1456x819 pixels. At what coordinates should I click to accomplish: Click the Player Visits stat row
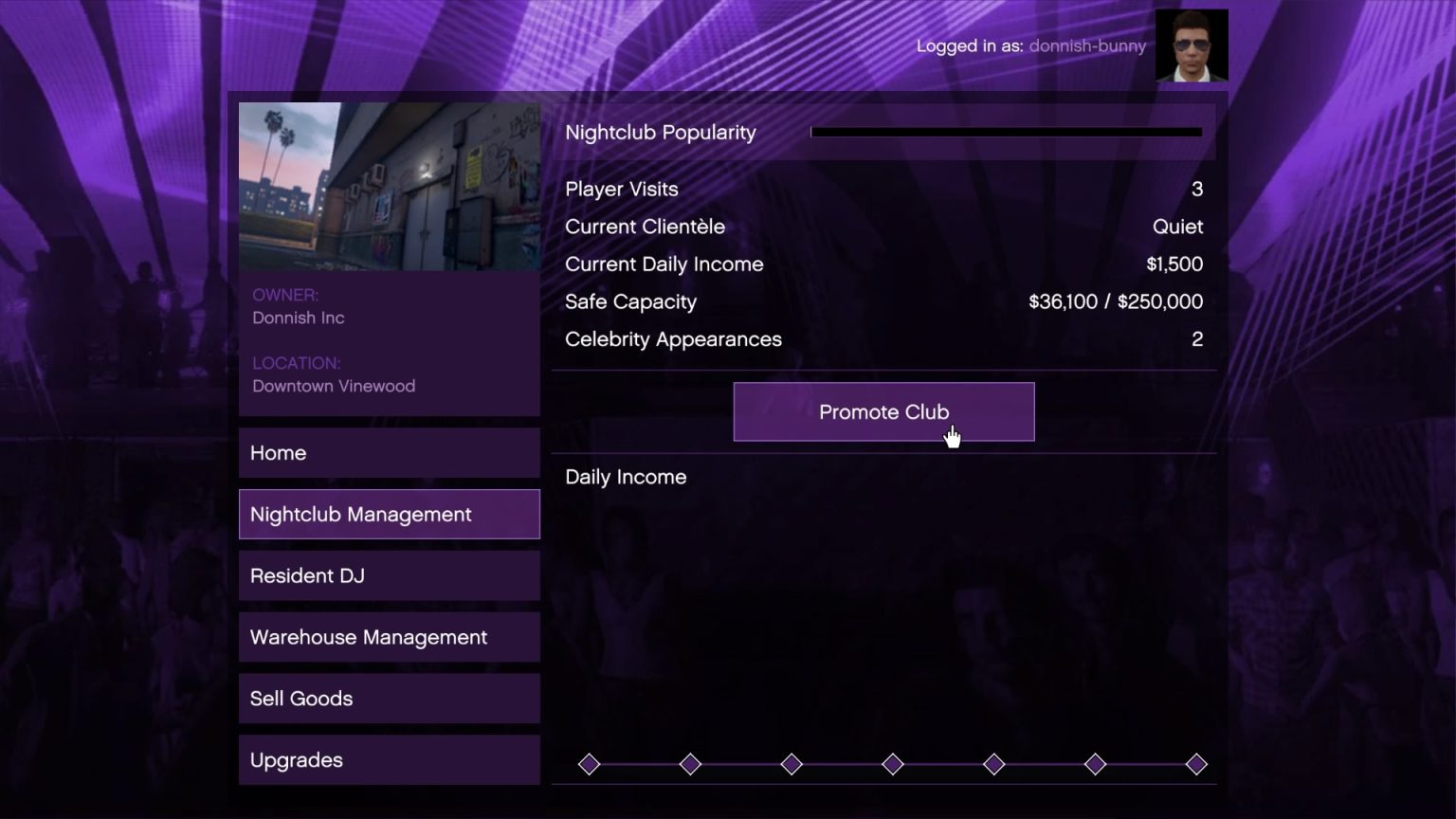(x=621, y=189)
